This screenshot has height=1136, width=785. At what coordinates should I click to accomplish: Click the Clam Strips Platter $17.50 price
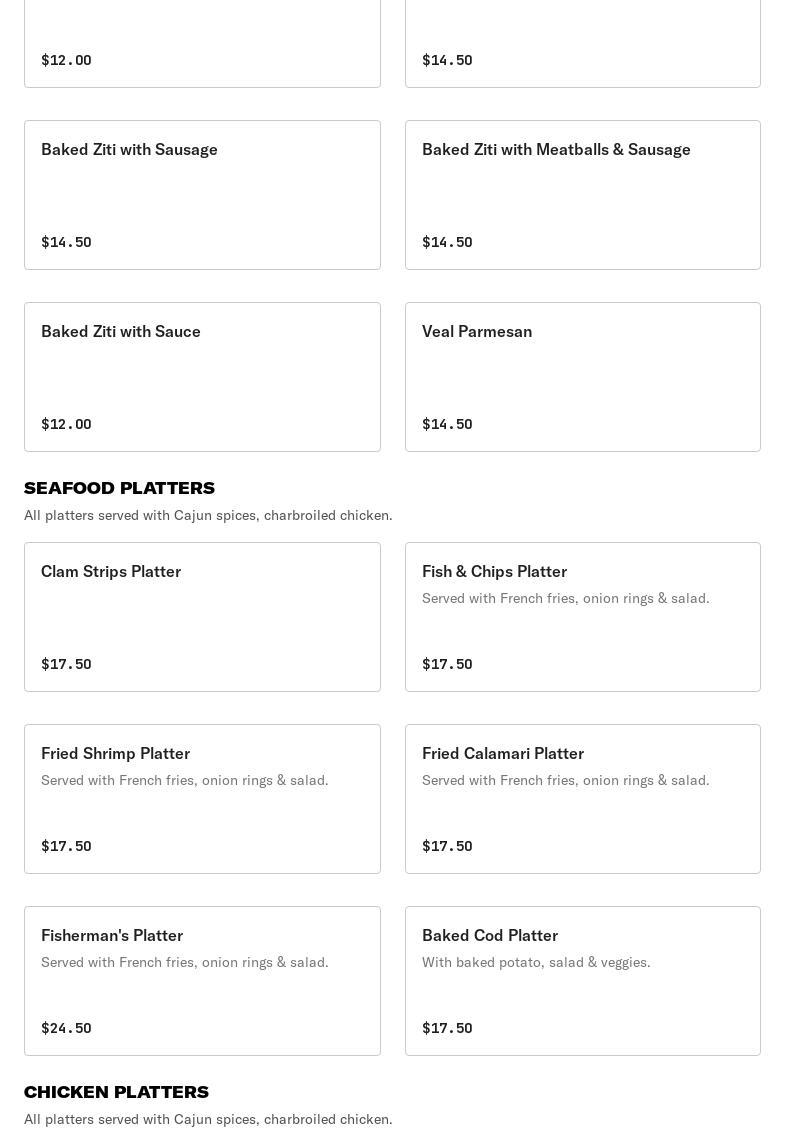click(66, 664)
